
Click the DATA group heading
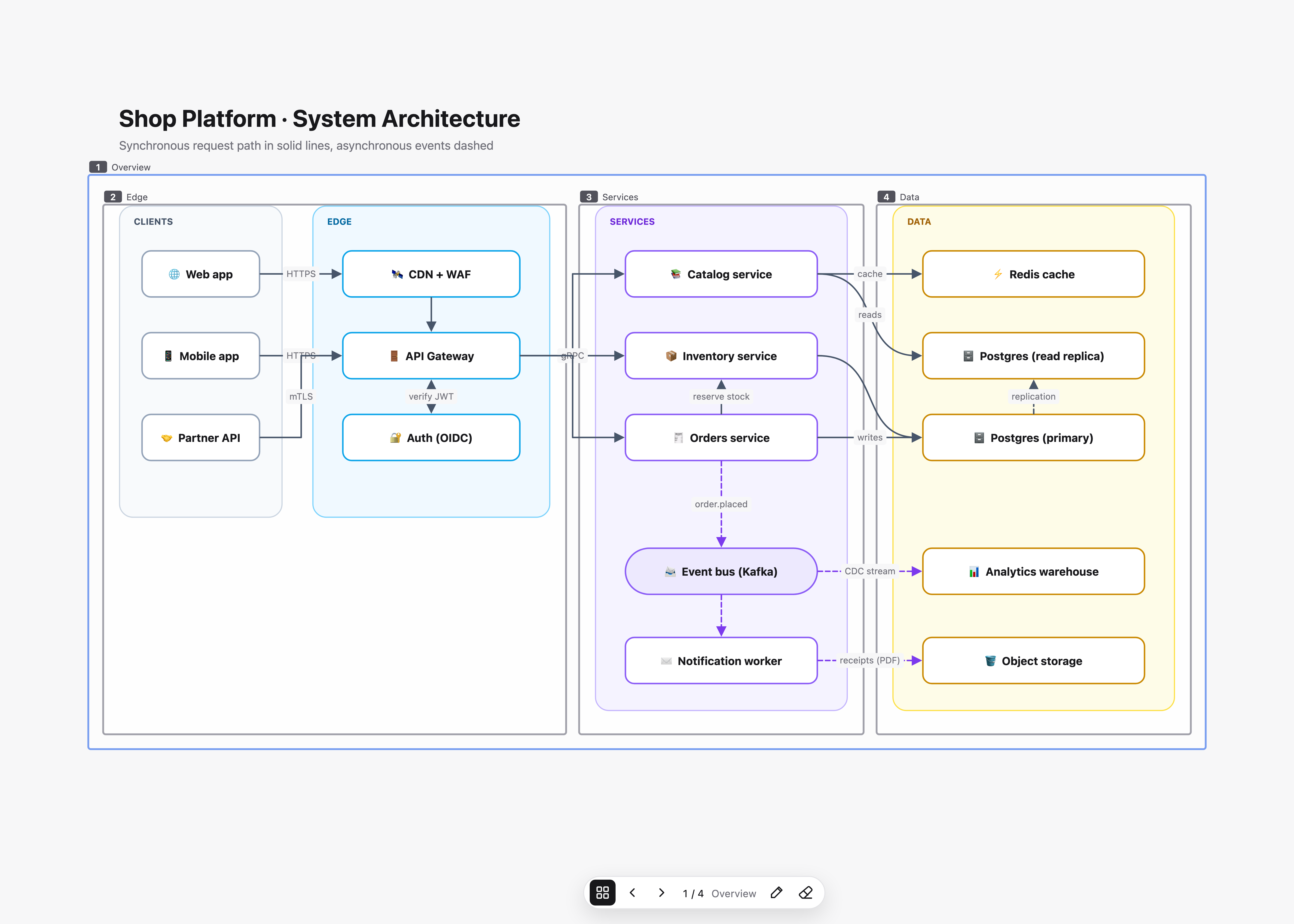tap(919, 222)
